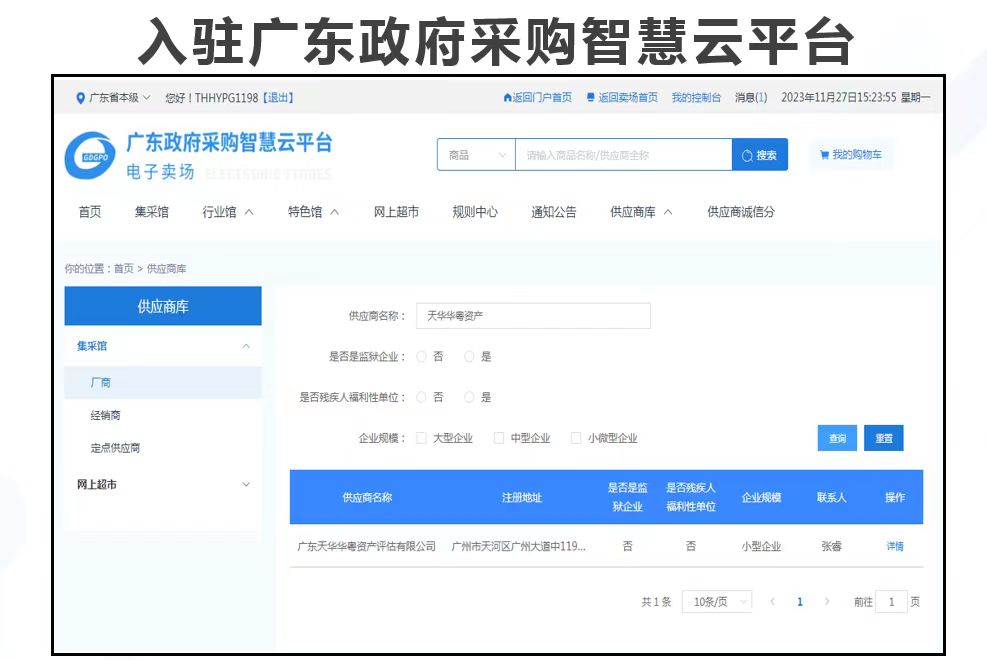Click the magnifier 搜索 button
Image resolution: width=987 pixels, height=660 pixels.
tap(760, 155)
